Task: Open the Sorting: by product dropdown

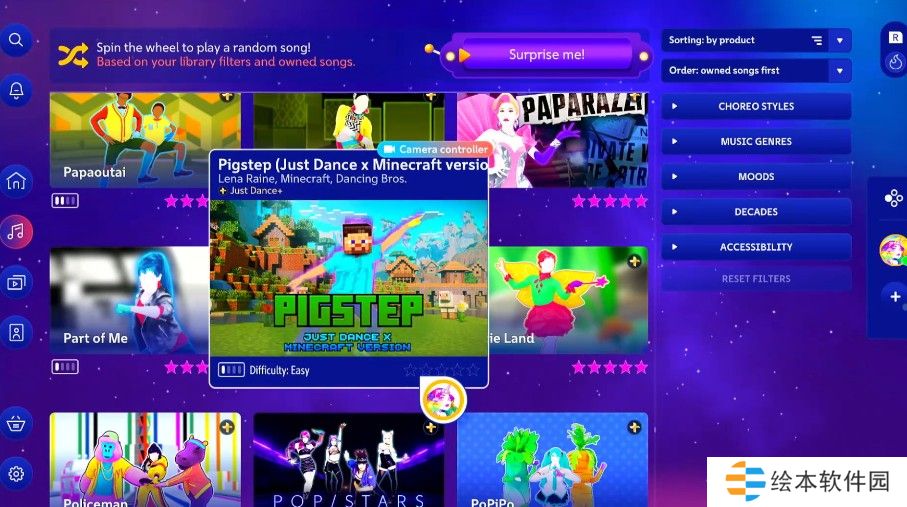Action: (755, 41)
